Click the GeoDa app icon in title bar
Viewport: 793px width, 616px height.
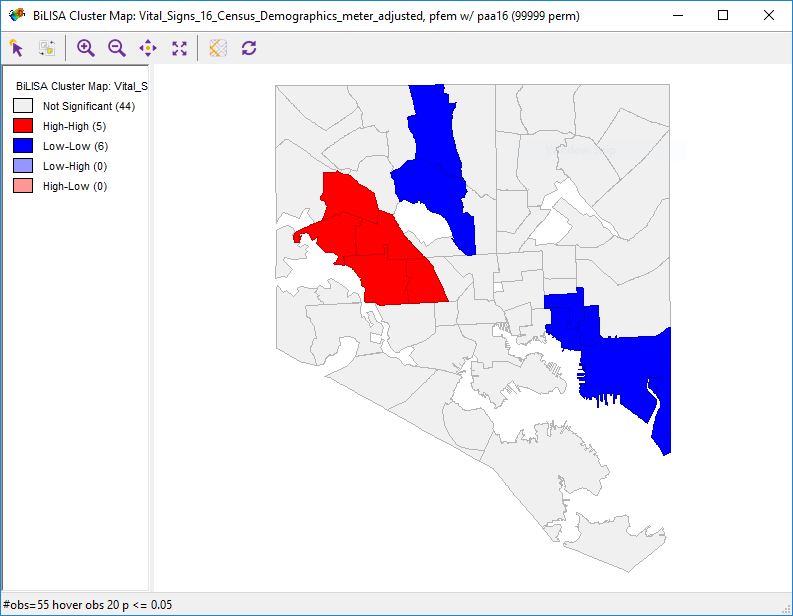click(x=17, y=15)
